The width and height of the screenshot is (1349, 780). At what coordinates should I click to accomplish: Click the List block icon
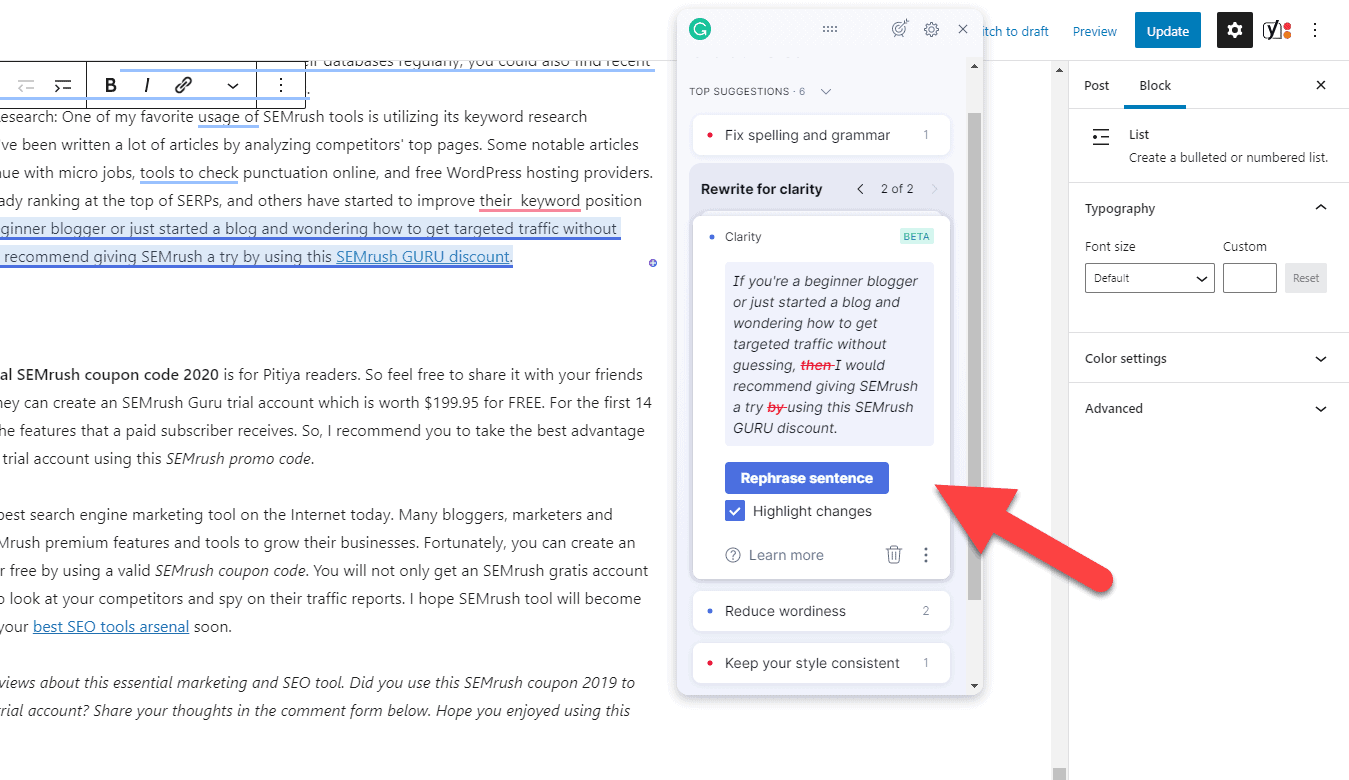(x=1101, y=137)
